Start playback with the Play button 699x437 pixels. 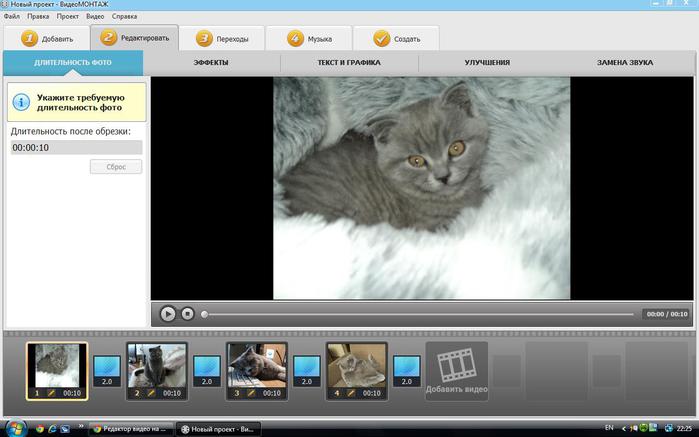(x=168, y=314)
